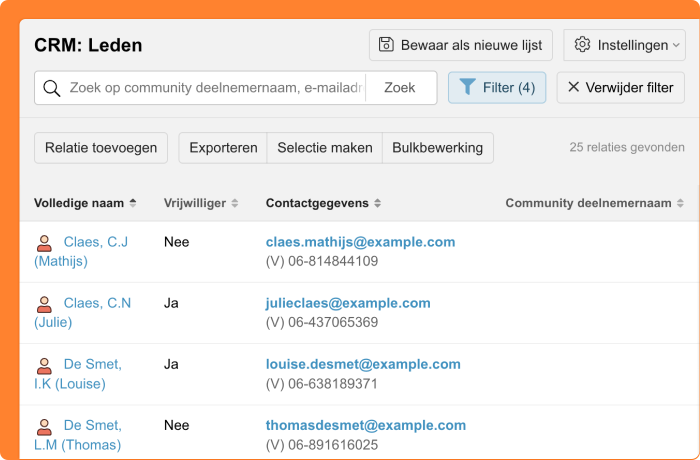700x460 pixels.
Task: Click the save disk icon on Bewaar button
Action: coord(387,45)
